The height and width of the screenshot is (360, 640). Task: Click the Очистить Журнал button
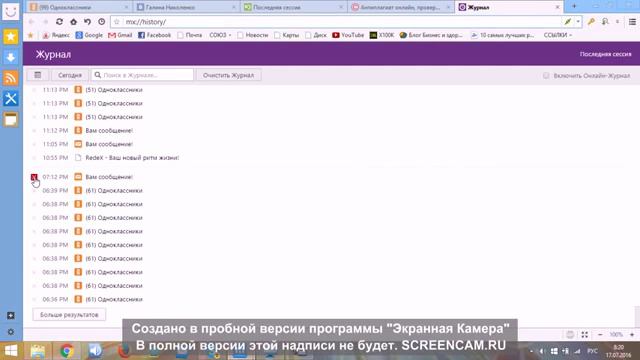point(229,75)
